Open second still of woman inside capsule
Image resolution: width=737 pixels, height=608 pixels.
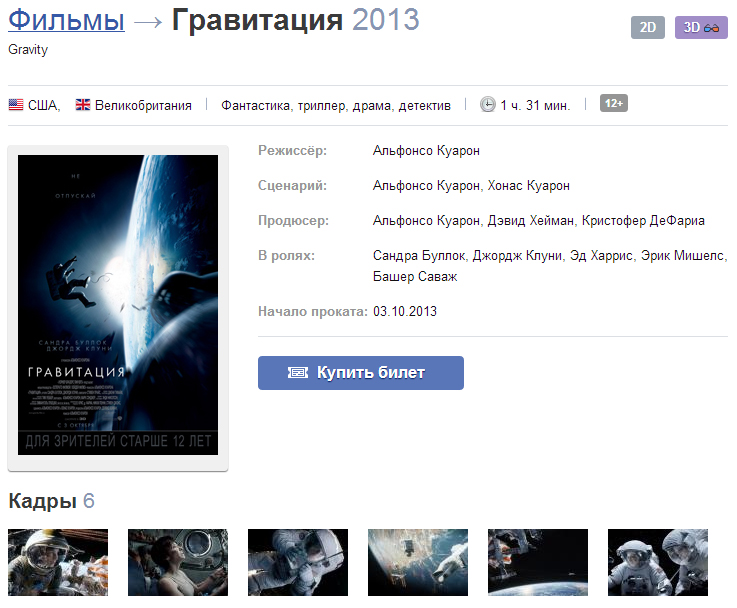pyautogui.click(x=178, y=562)
